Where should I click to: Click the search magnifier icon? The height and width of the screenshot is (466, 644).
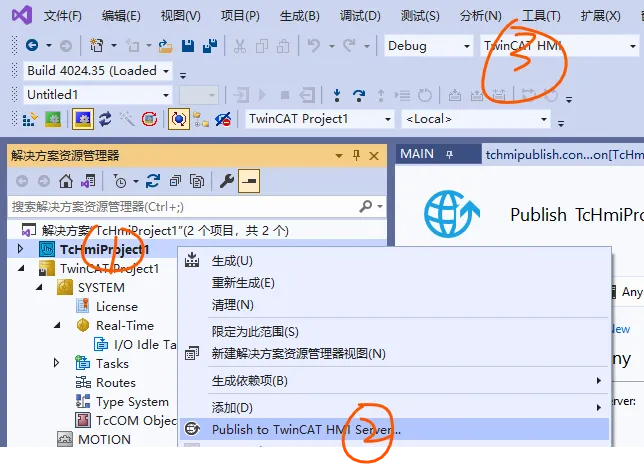(366, 206)
